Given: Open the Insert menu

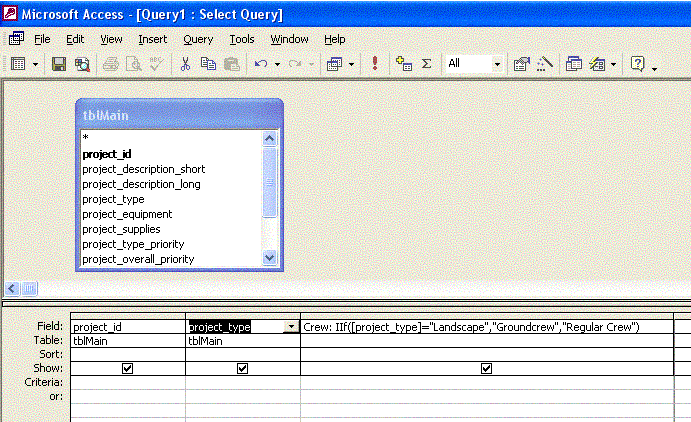Looking at the screenshot, I should click(x=152, y=39).
